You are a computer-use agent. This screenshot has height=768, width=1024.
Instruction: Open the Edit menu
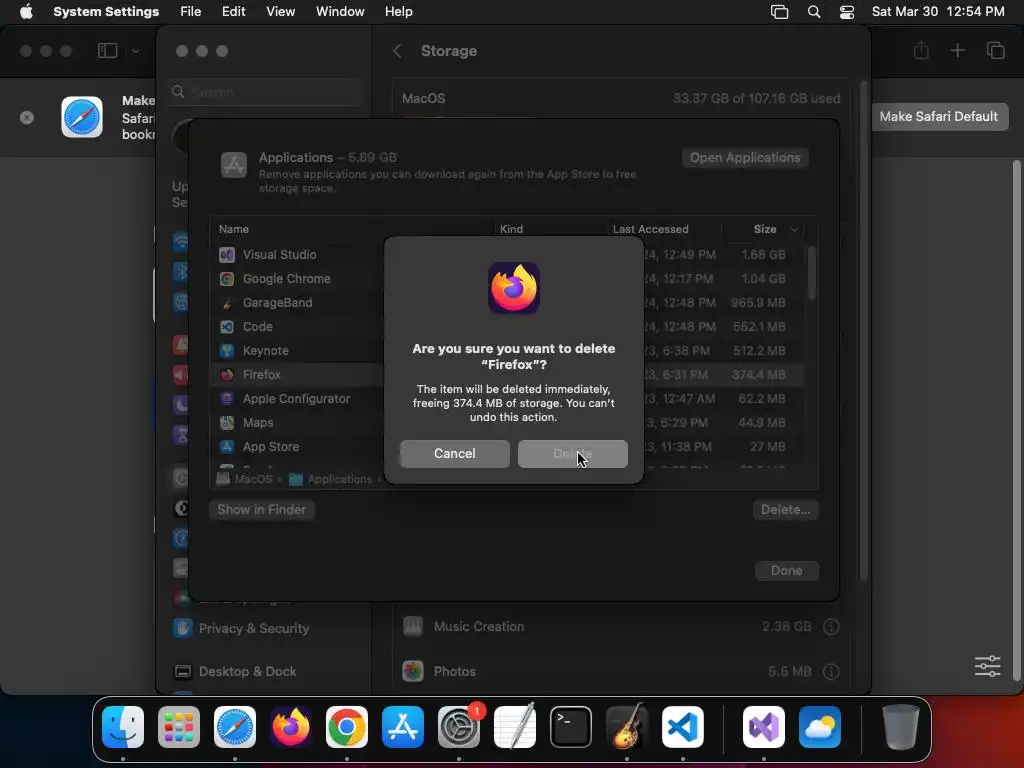tap(233, 12)
